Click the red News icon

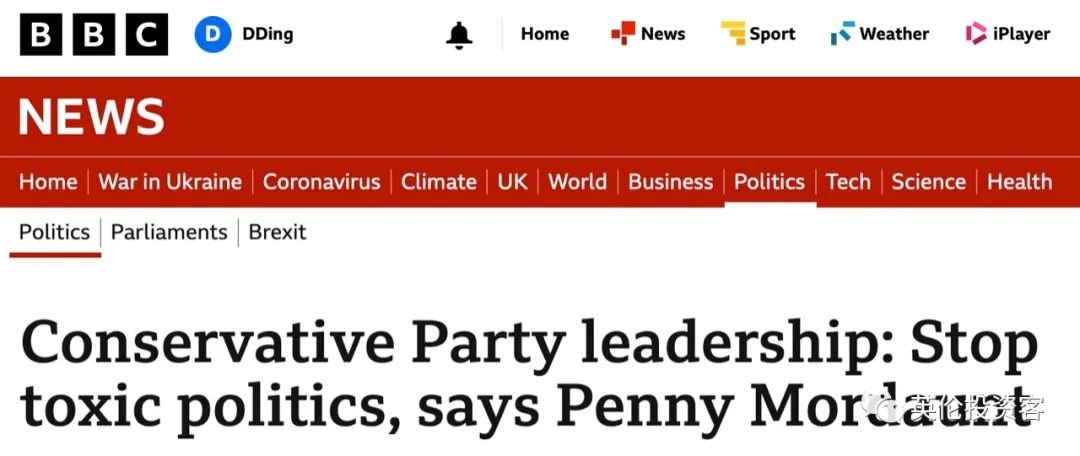pyautogui.click(x=623, y=33)
